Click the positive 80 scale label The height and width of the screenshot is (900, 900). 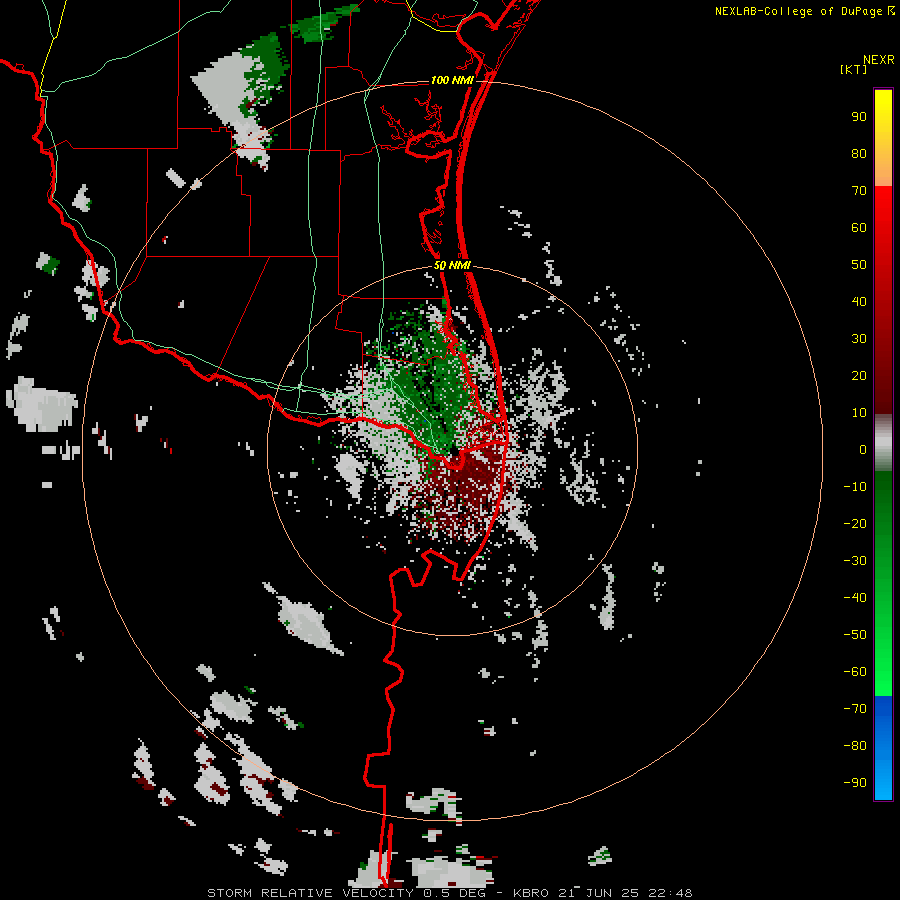point(859,154)
